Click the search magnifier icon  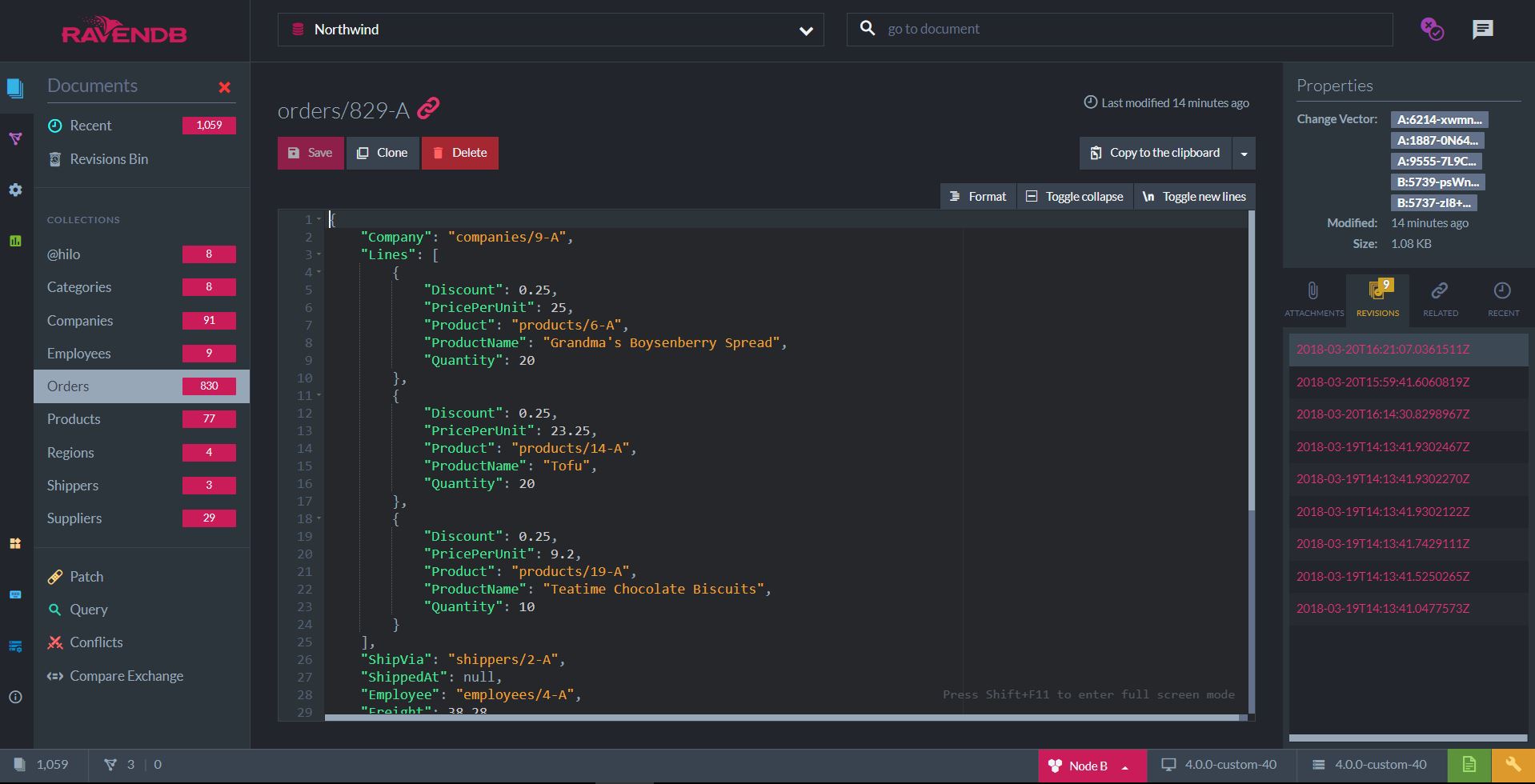pos(867,29)
